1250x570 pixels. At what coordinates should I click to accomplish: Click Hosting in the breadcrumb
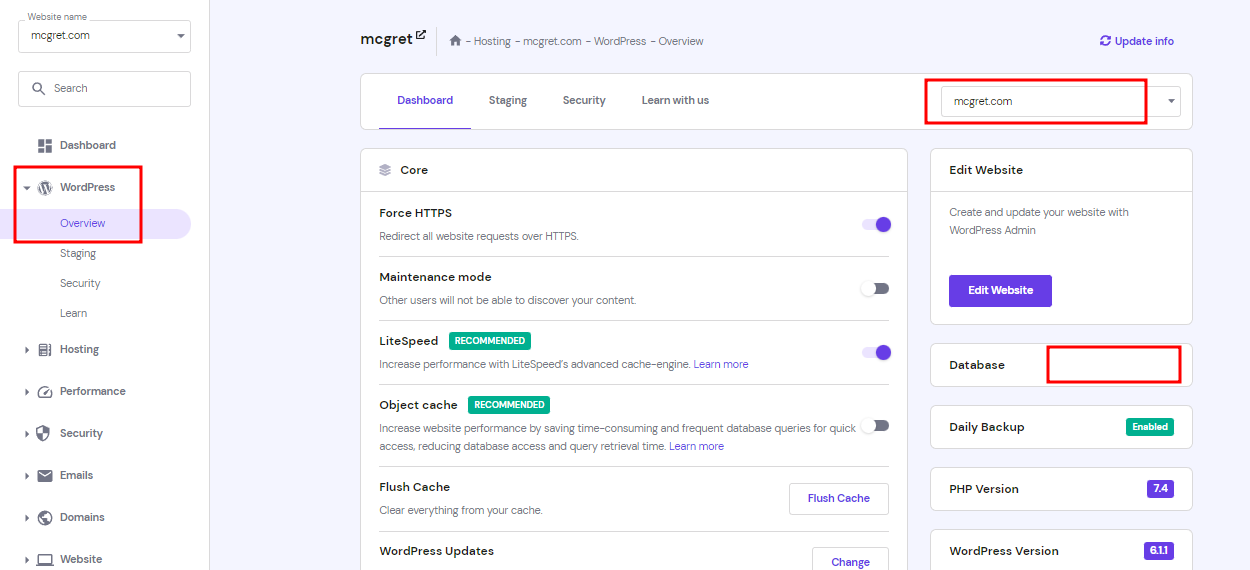(492, 41)
